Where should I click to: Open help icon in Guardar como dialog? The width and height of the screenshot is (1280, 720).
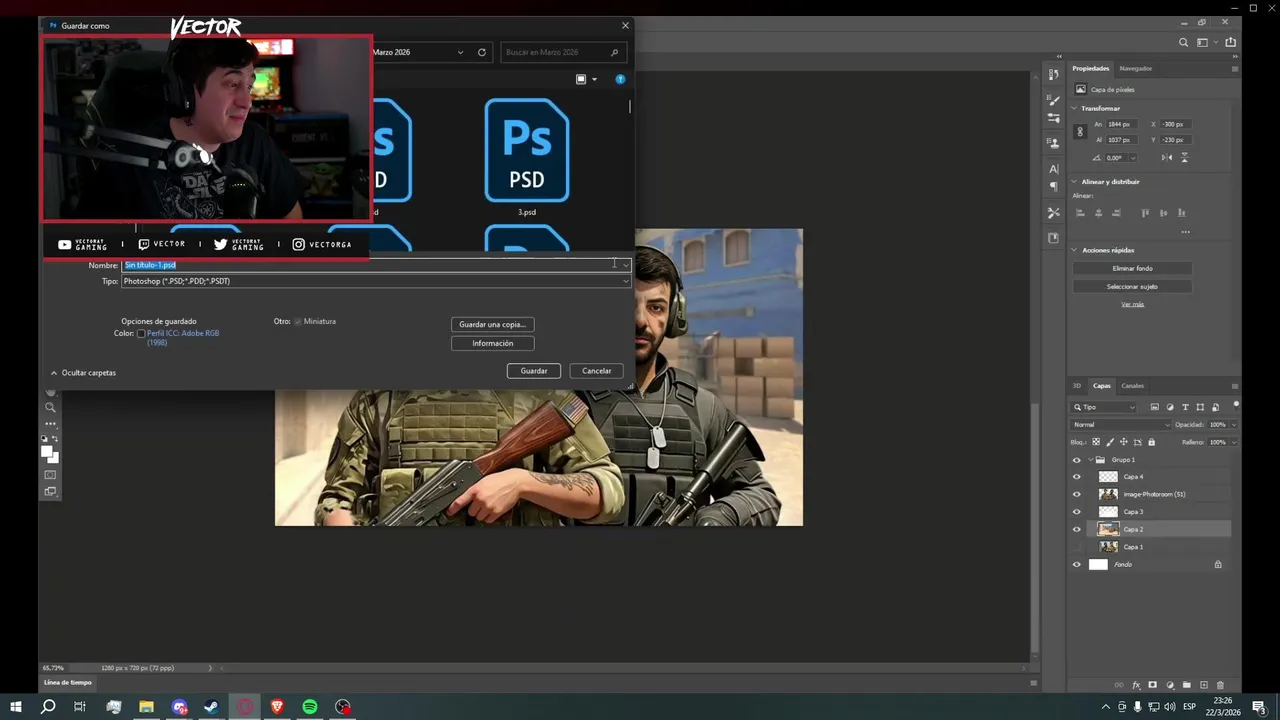click(x=620, y=79)
